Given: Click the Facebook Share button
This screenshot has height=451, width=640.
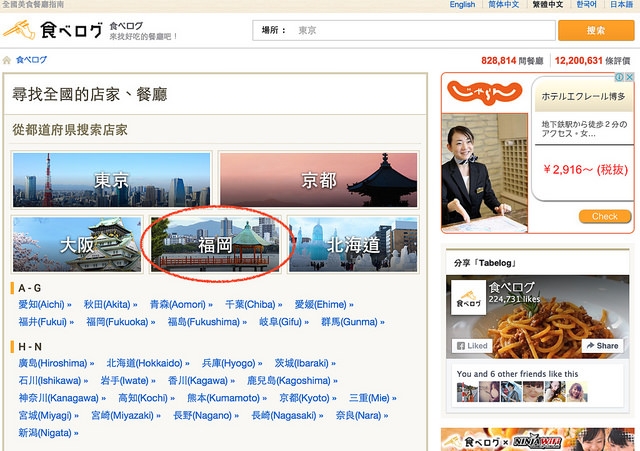Looking at the screenshot, I should coord(602,346).
